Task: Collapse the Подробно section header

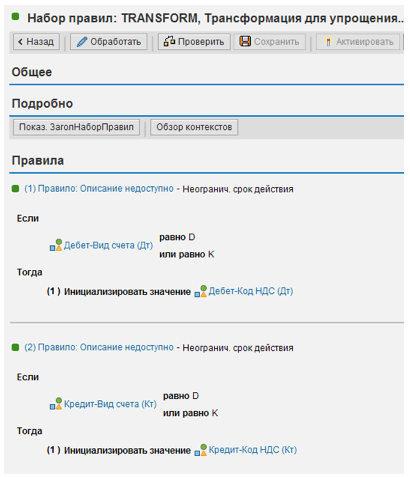Action: tap(42, 103)
